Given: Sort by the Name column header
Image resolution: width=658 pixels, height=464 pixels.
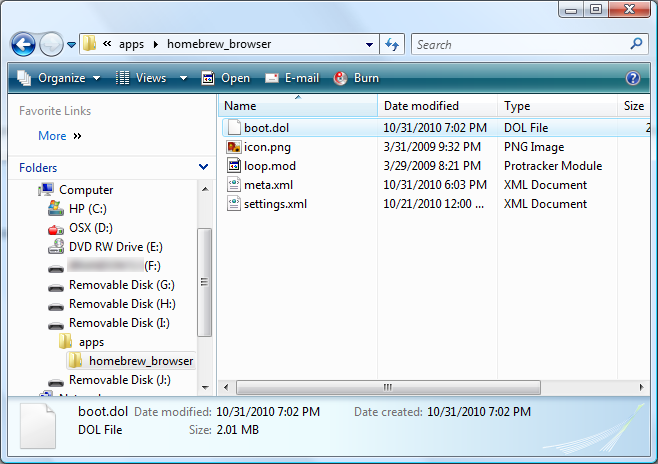Looking at the screenshot, I should click(298, 106).
